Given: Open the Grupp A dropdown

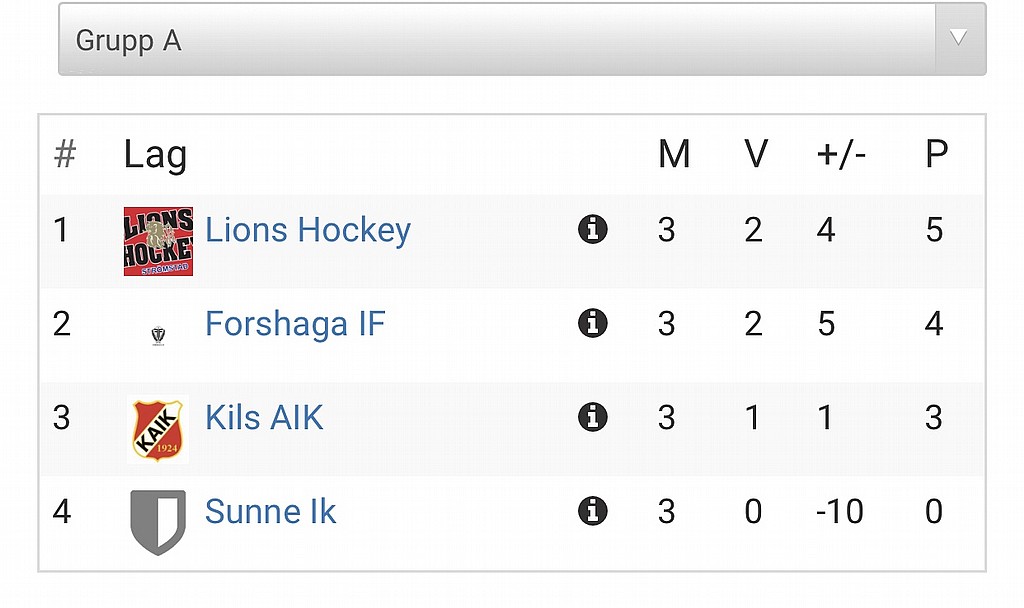Looking at the screenshot, I should 522,39.
